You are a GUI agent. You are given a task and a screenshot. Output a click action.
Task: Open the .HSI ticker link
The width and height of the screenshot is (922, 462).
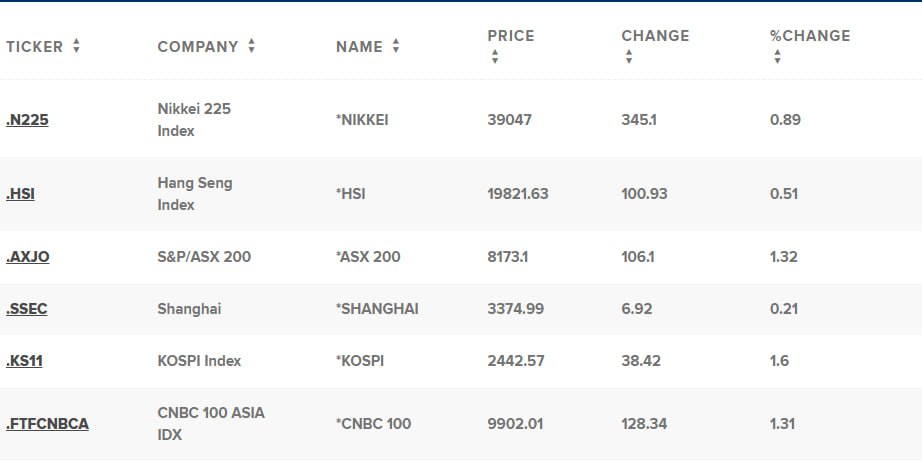tap(20, 194)
